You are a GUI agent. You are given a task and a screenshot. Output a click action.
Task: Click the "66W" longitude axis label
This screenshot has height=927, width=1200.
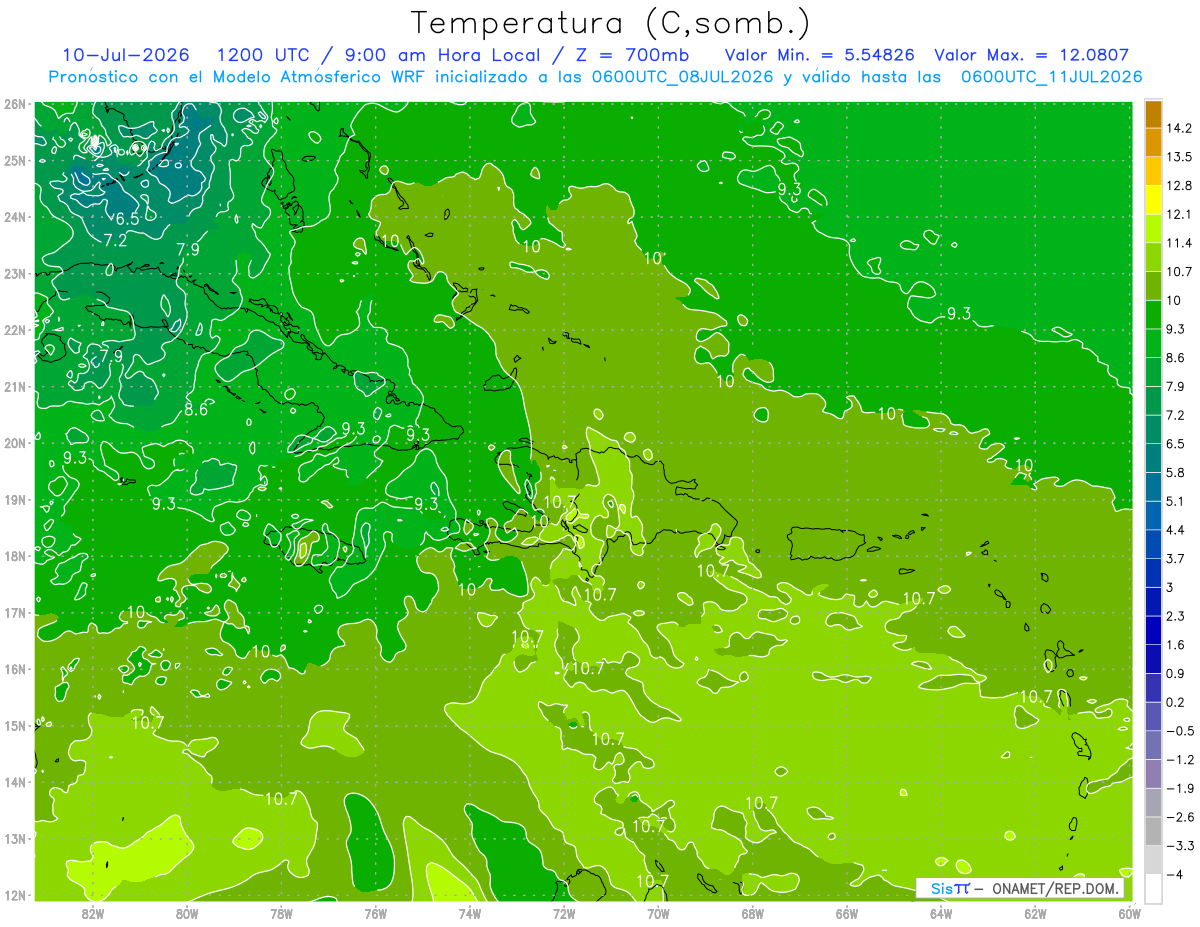[x=846, y=913]
